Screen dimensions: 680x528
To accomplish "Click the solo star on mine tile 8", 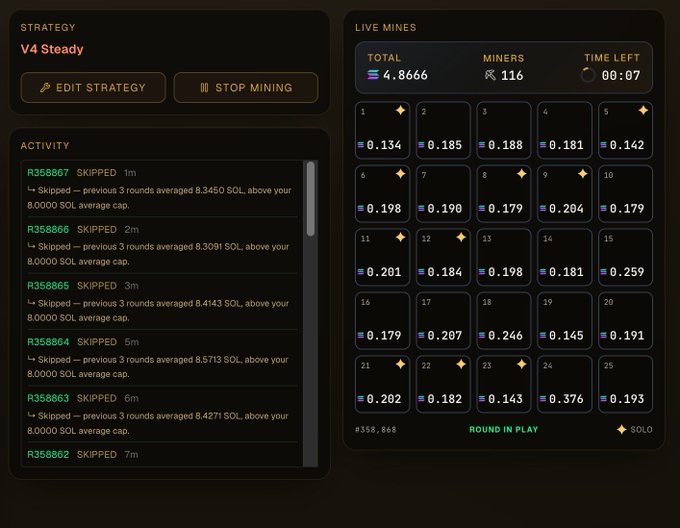I will (522, 174).
